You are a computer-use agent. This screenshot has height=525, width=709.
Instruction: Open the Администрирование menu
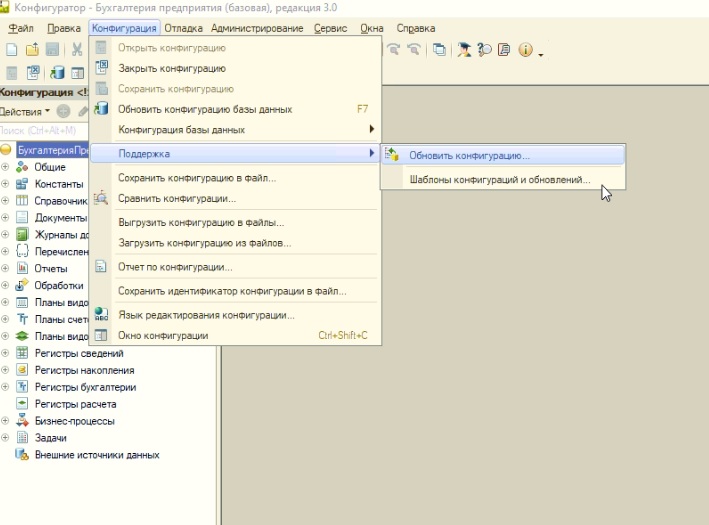point(257,28)
